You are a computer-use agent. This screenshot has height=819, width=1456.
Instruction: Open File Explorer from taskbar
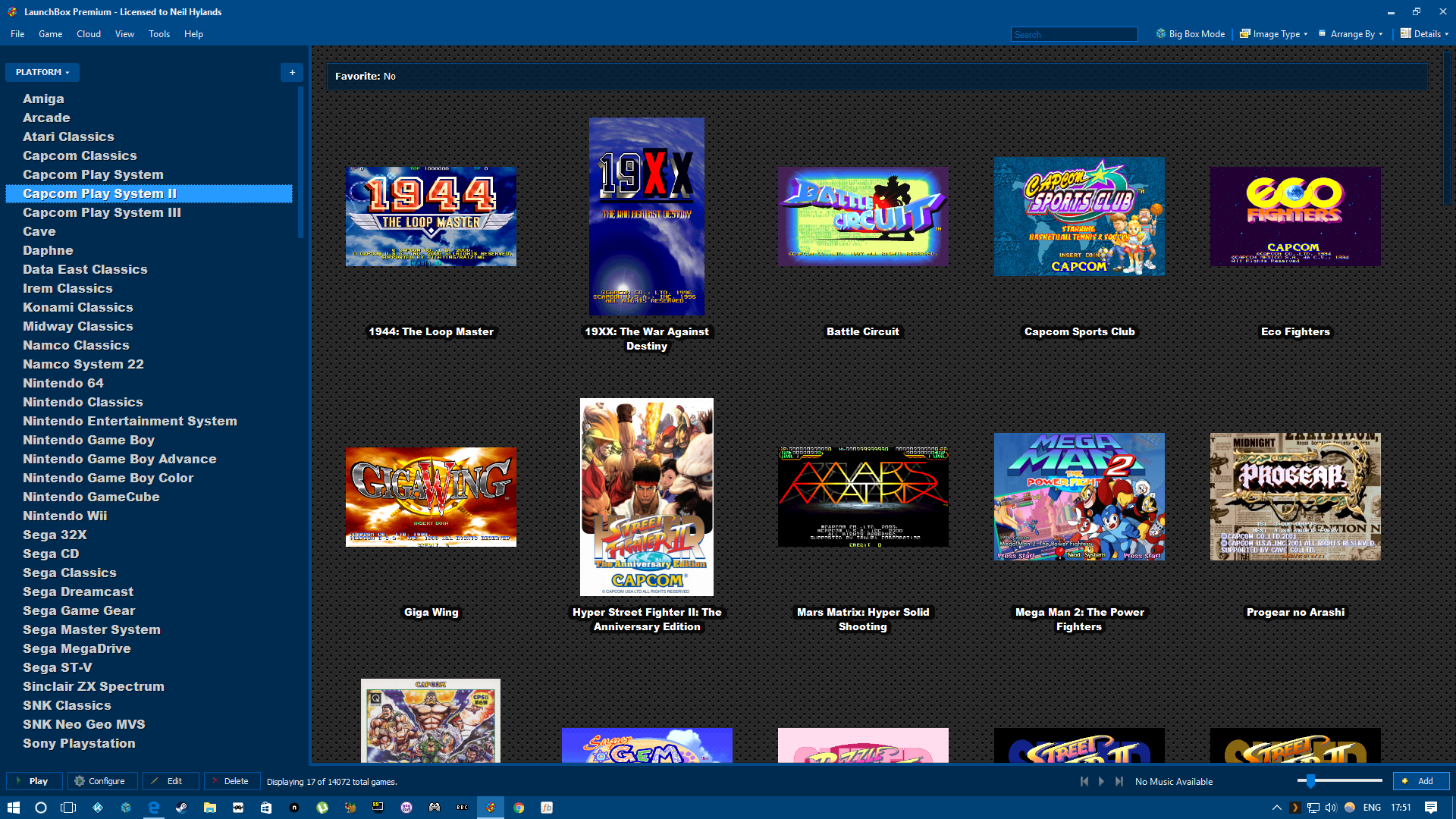click(210, 808)
